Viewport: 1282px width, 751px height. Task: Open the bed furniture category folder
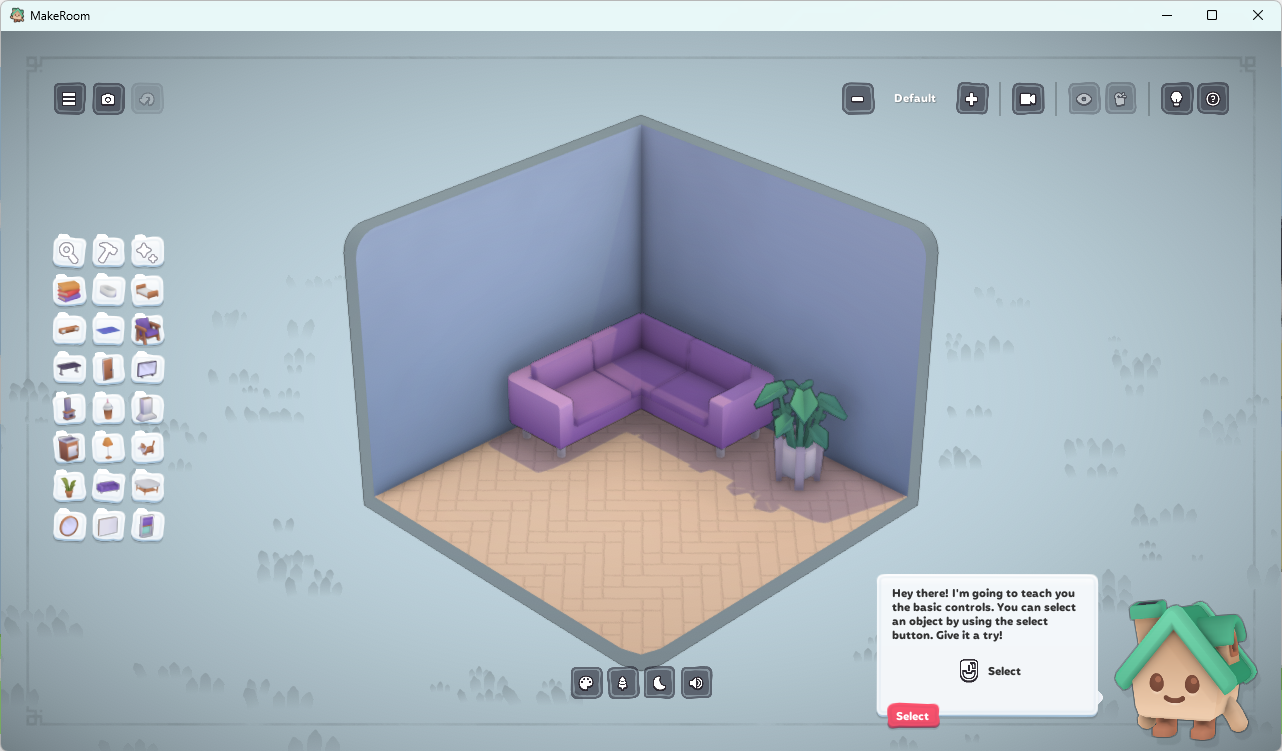147,291
